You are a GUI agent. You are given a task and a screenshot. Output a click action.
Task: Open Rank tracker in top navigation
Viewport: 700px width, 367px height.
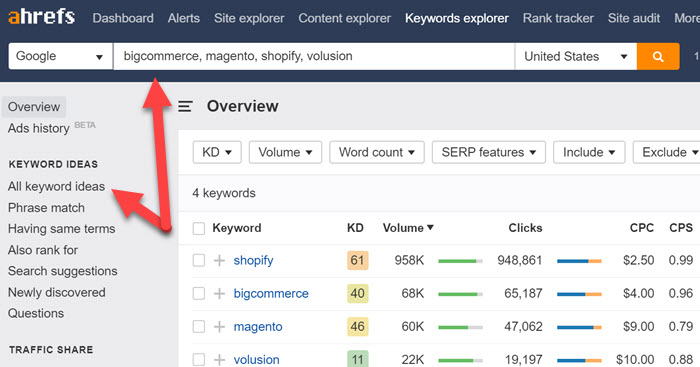(558, 18)
